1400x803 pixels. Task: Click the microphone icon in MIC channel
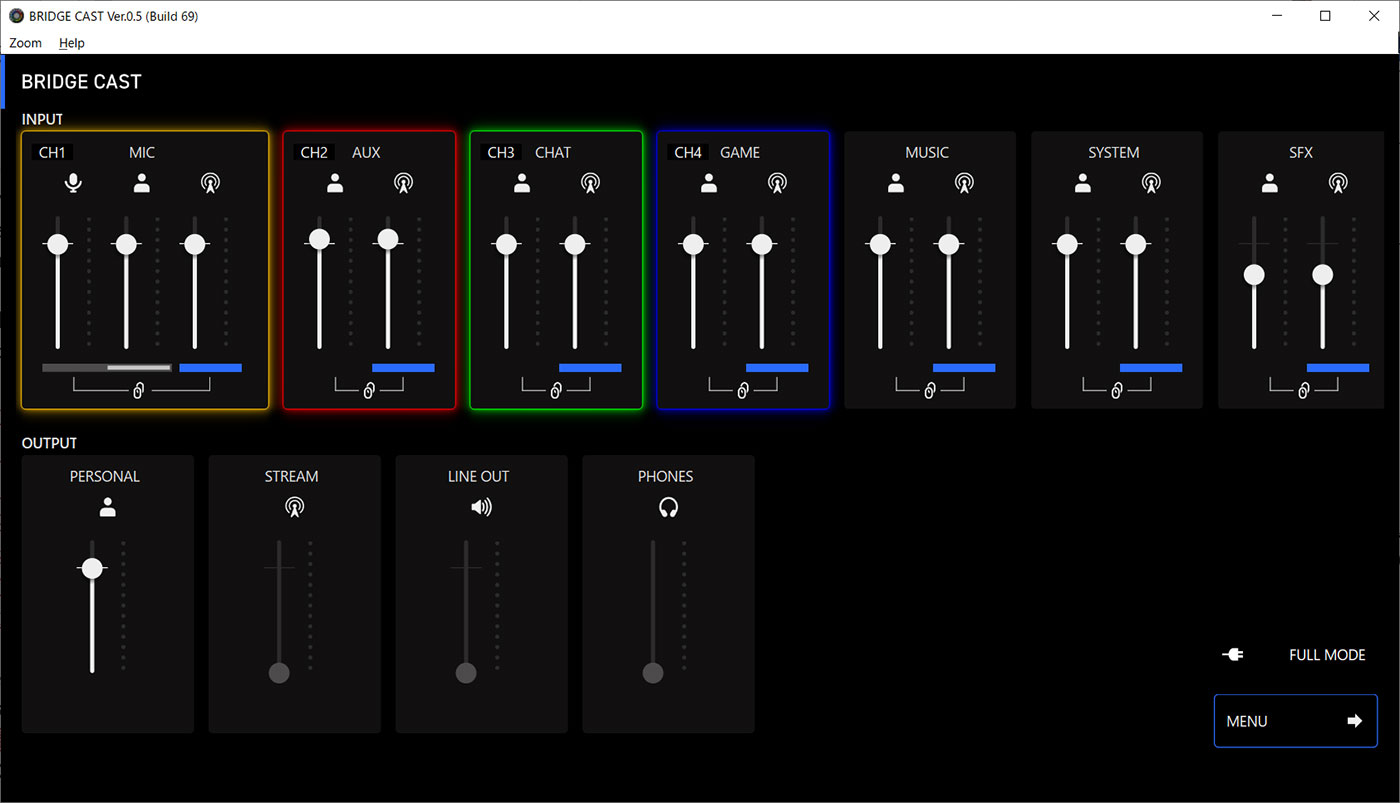[x=73, y=183]
